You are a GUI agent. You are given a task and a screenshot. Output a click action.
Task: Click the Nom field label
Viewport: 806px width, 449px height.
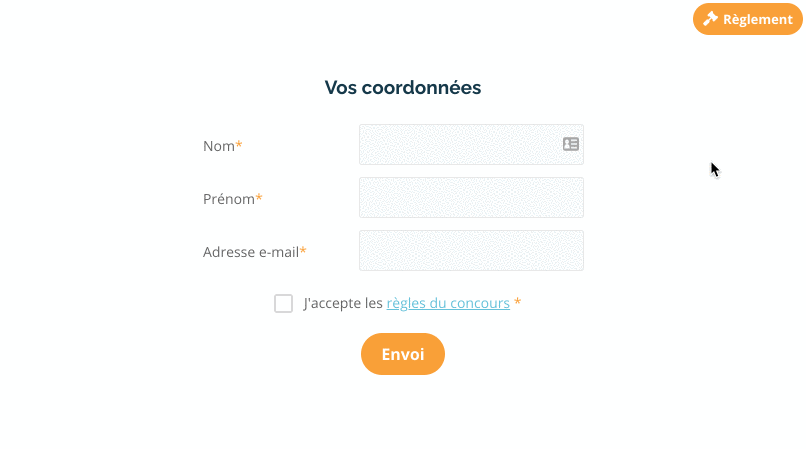219,146
